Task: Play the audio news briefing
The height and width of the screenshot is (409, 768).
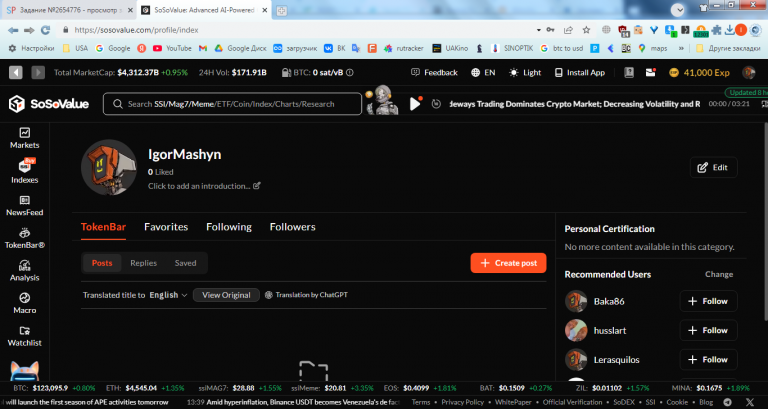Action: tap(415, 104)
